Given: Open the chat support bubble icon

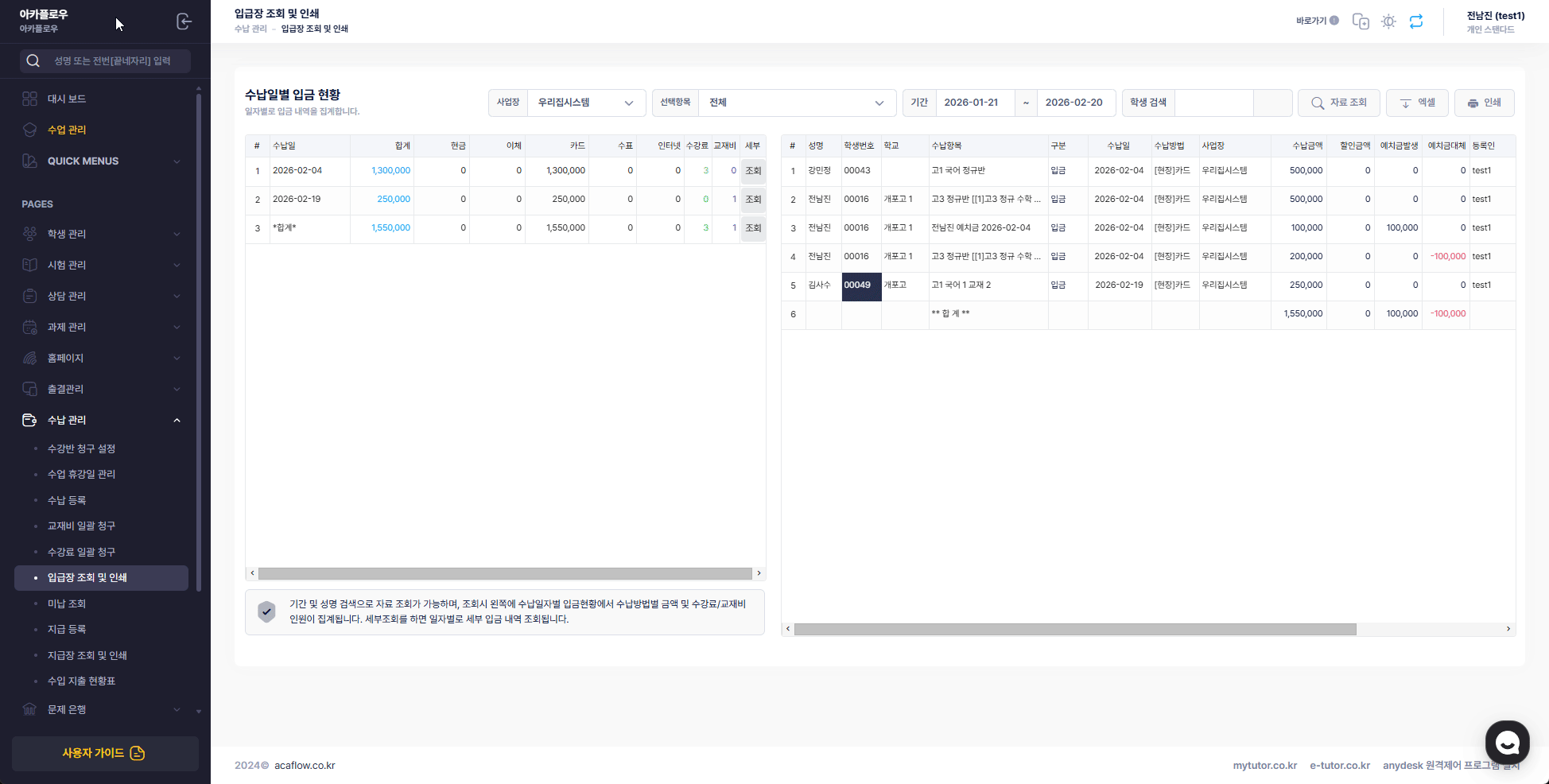Looking at the screenshot, I should click(x=1507, y=743).
